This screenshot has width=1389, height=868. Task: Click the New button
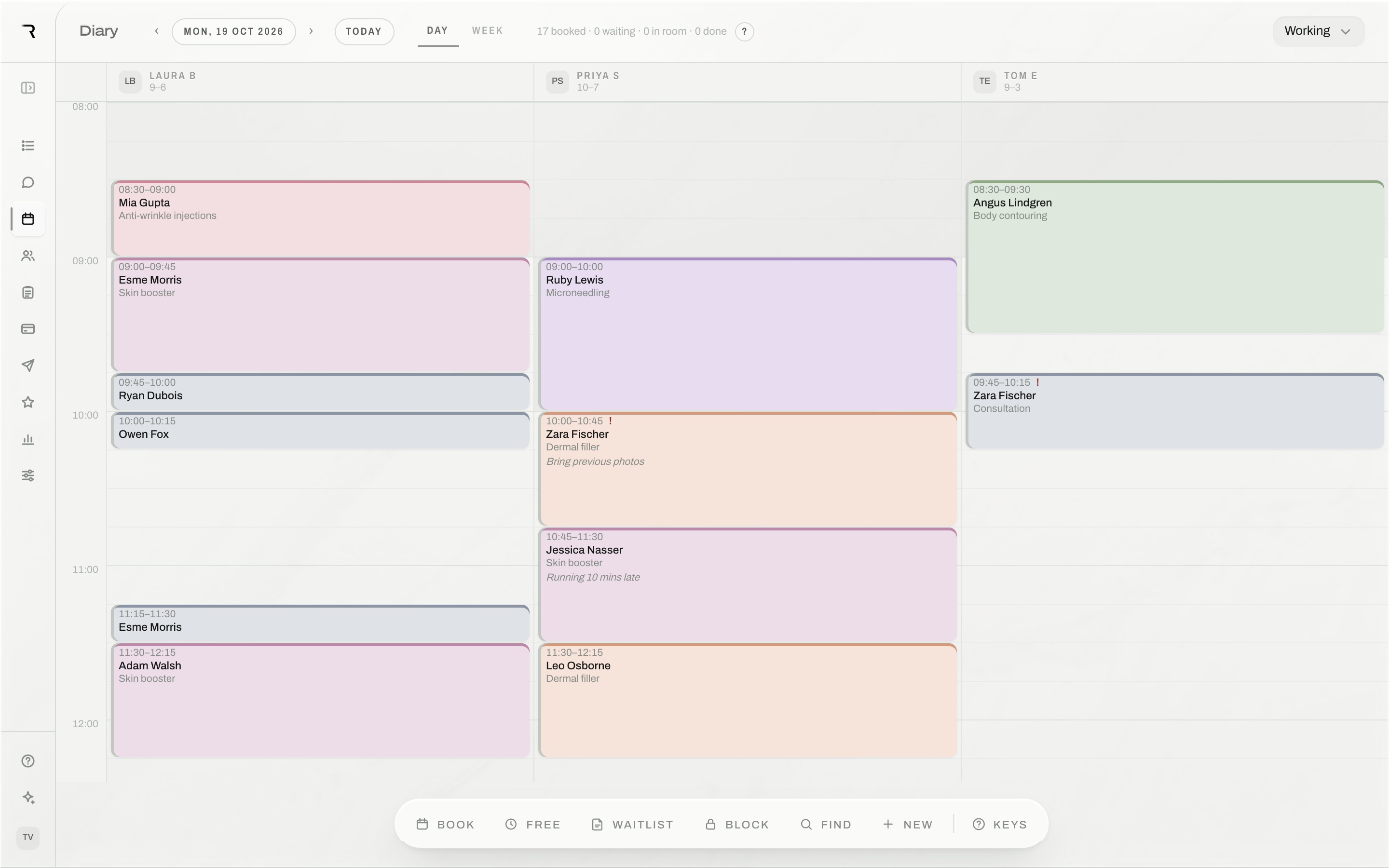[x=908, y=825]
